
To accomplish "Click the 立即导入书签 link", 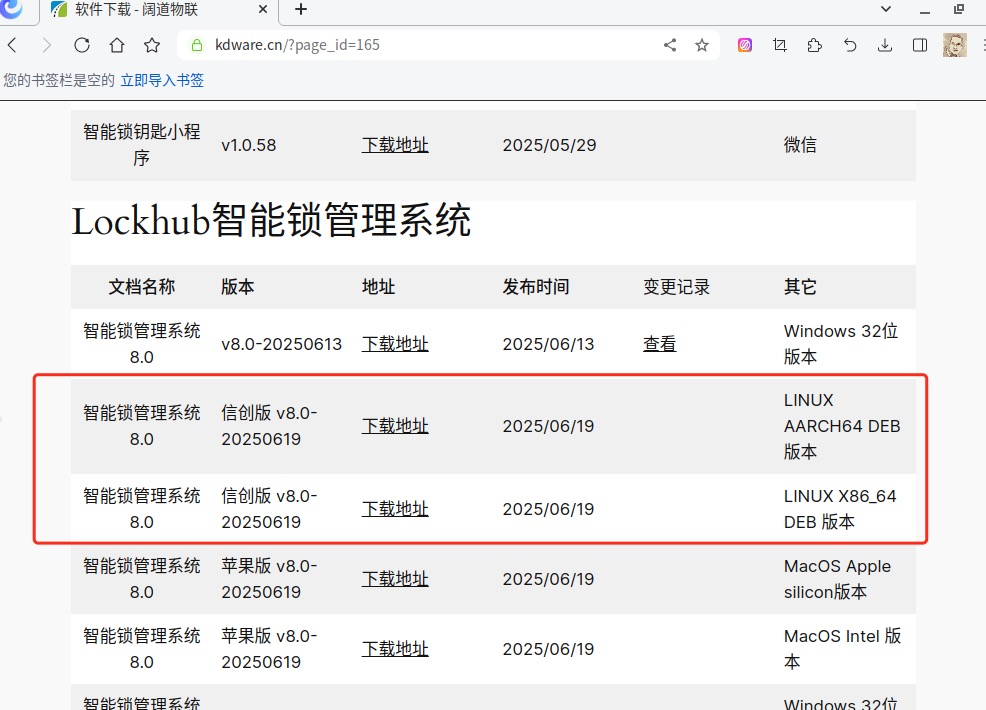I will 162,80.
